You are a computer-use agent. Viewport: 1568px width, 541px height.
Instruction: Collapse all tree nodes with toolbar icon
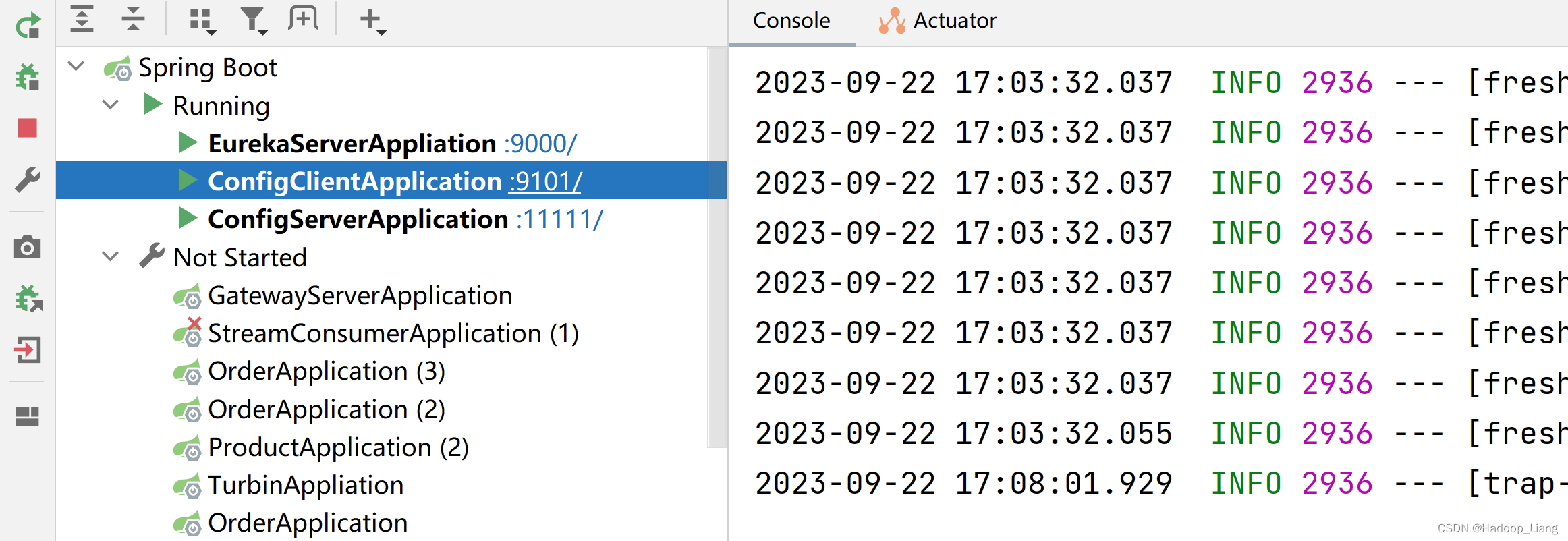click(133, 20)
